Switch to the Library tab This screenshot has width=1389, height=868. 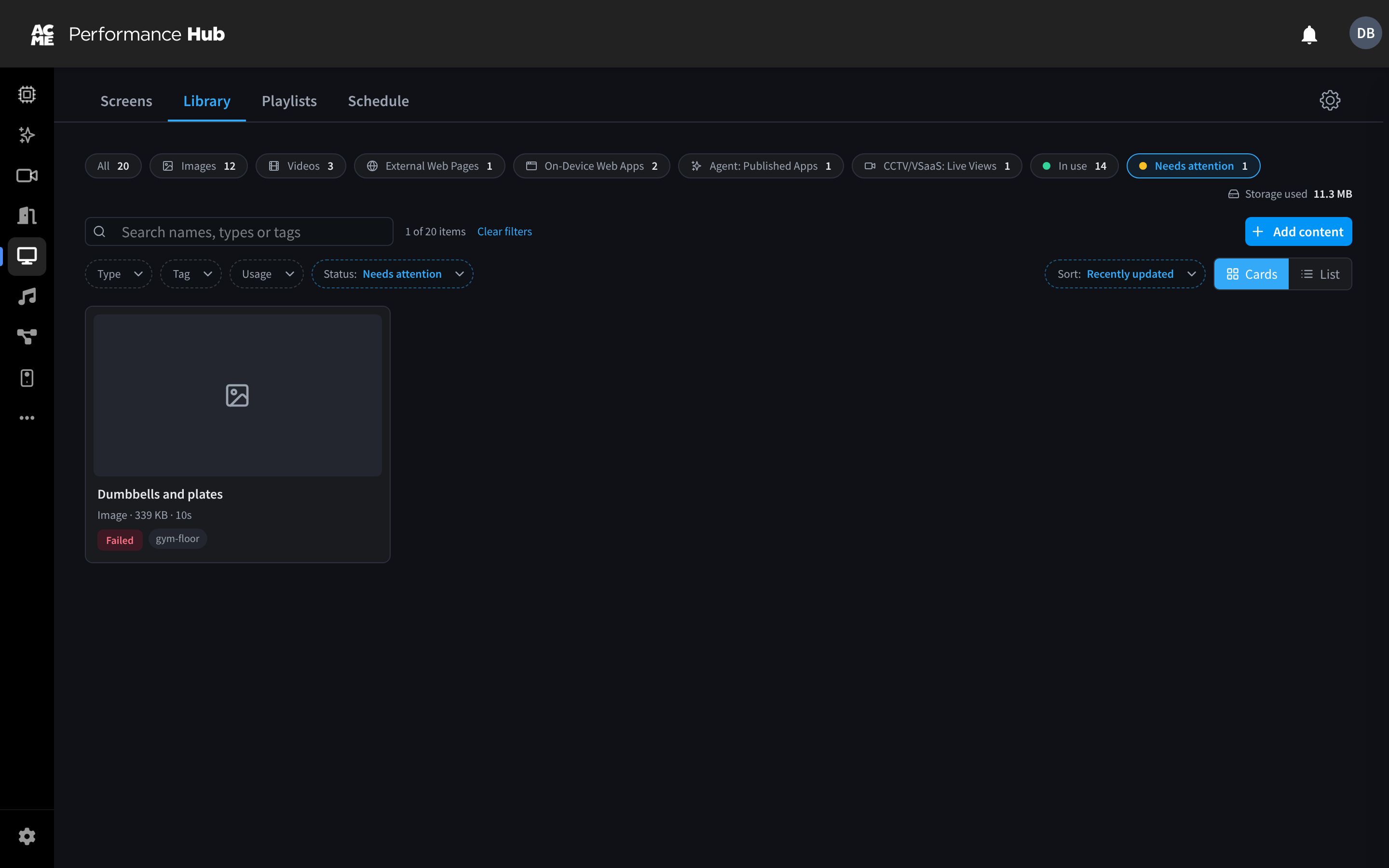206,101
